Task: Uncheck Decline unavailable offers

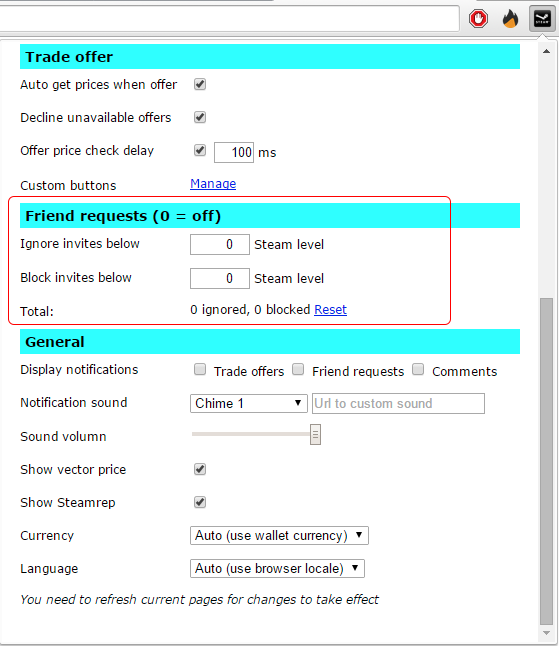Action: pyautogui.click(x=200, y=117)
